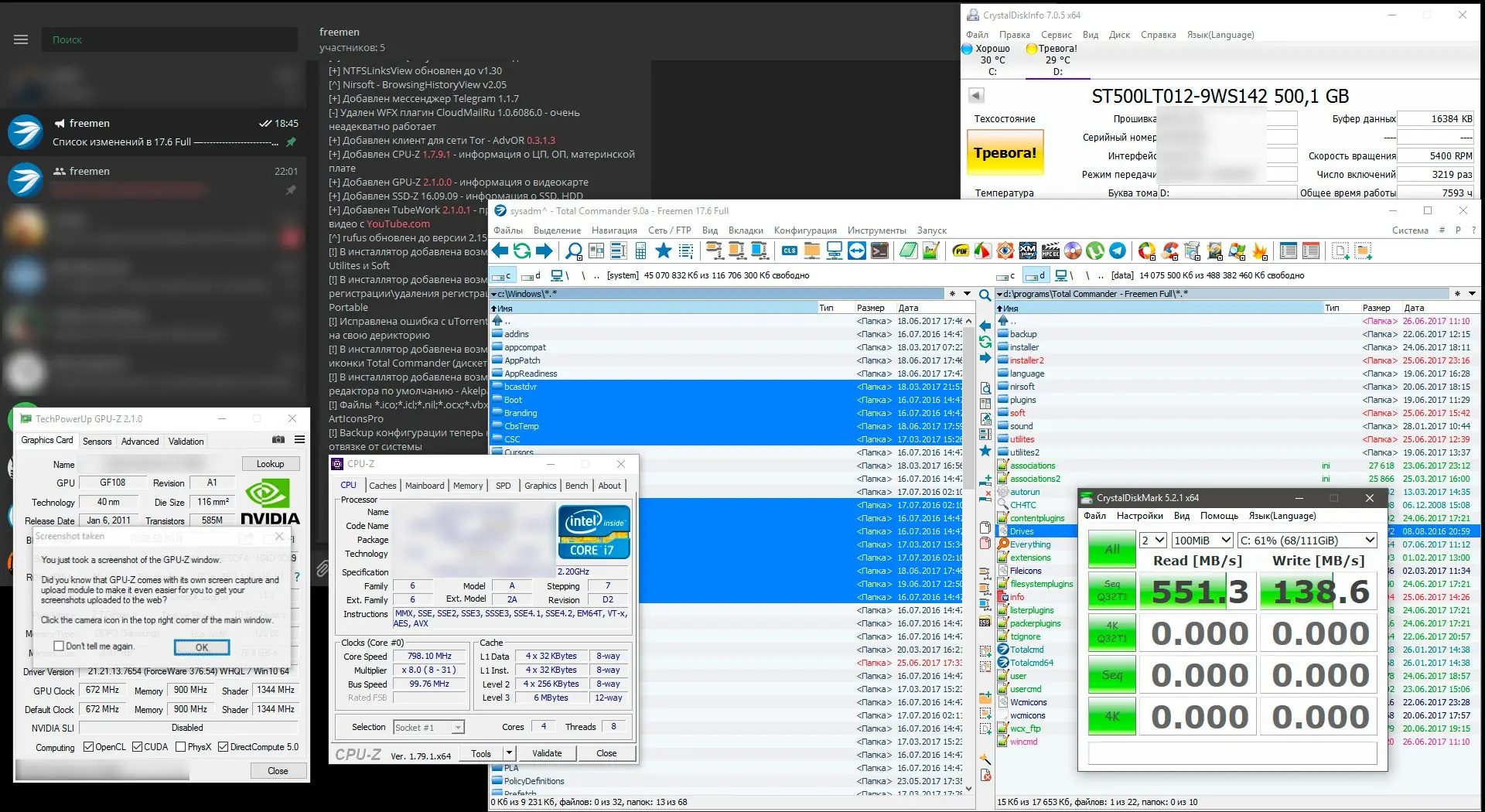
Task: Open the Telegram hamburger menu
Action: click(21, 39)
